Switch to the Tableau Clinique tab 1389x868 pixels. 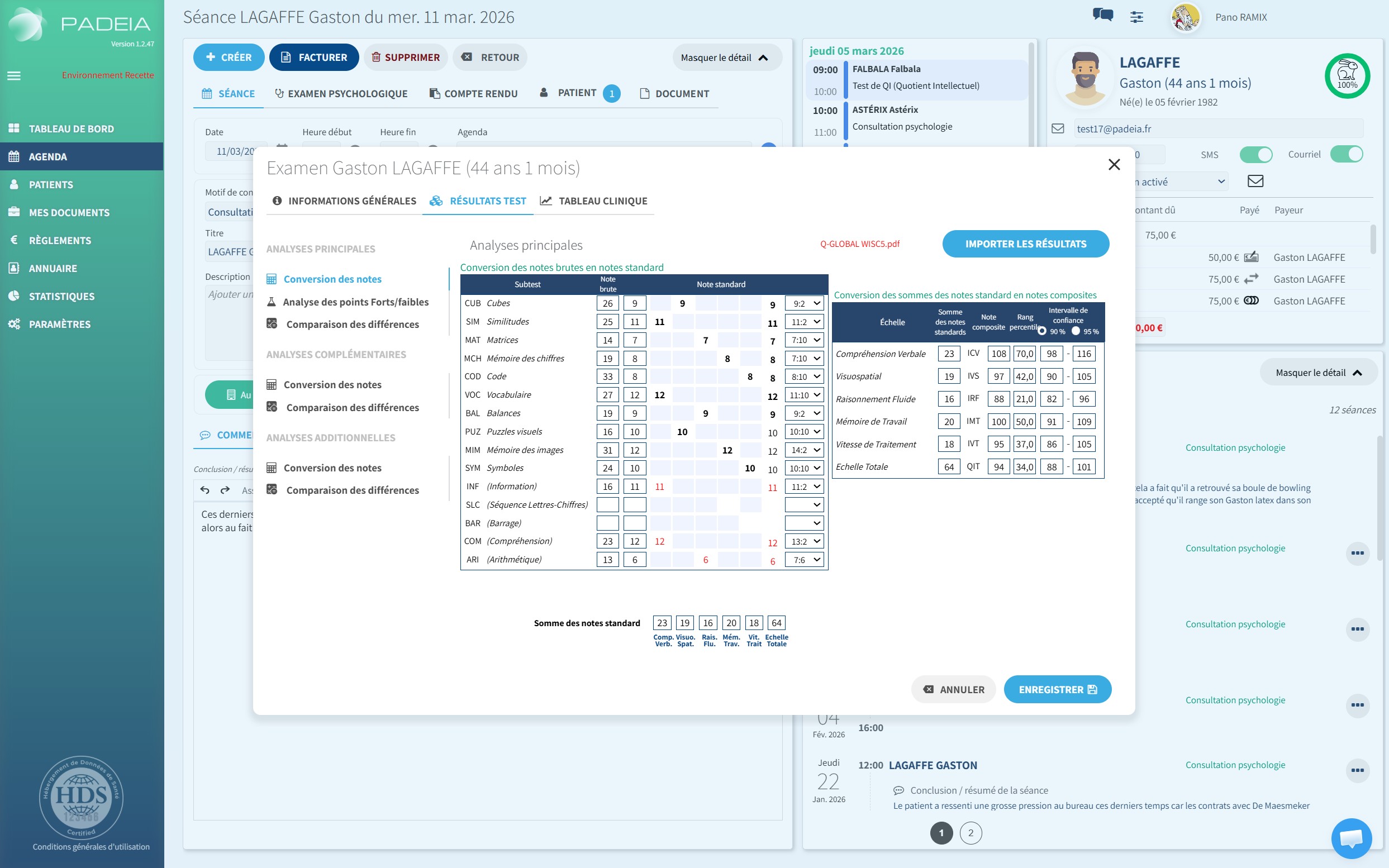click(x=594, y=201)
